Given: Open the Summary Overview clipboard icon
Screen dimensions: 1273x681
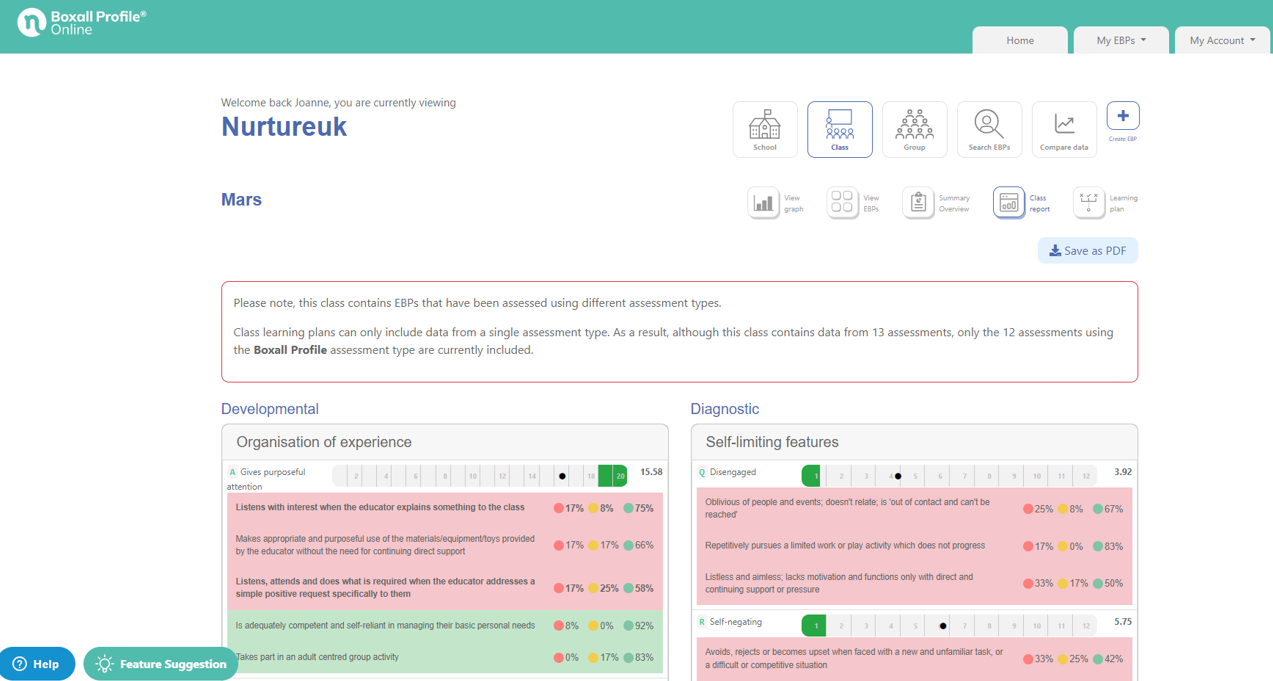Looking at the screenshot, I should [x=918, y=202].
